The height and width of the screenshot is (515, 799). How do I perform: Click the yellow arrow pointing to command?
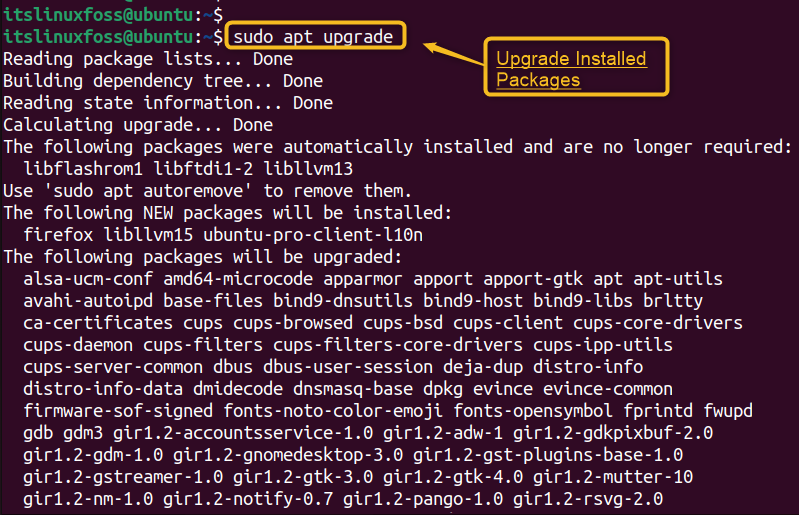(454, 53)
